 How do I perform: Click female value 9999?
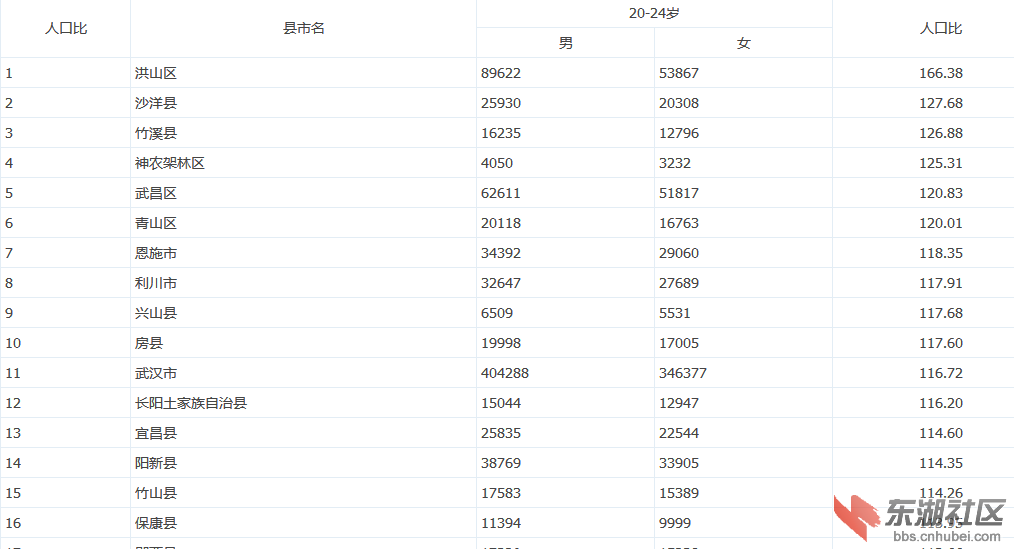674,522
